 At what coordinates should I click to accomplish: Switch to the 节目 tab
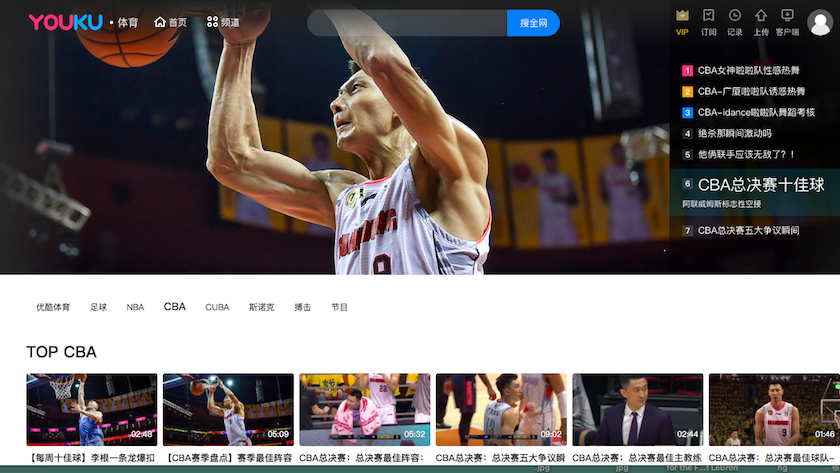[339, 307]
